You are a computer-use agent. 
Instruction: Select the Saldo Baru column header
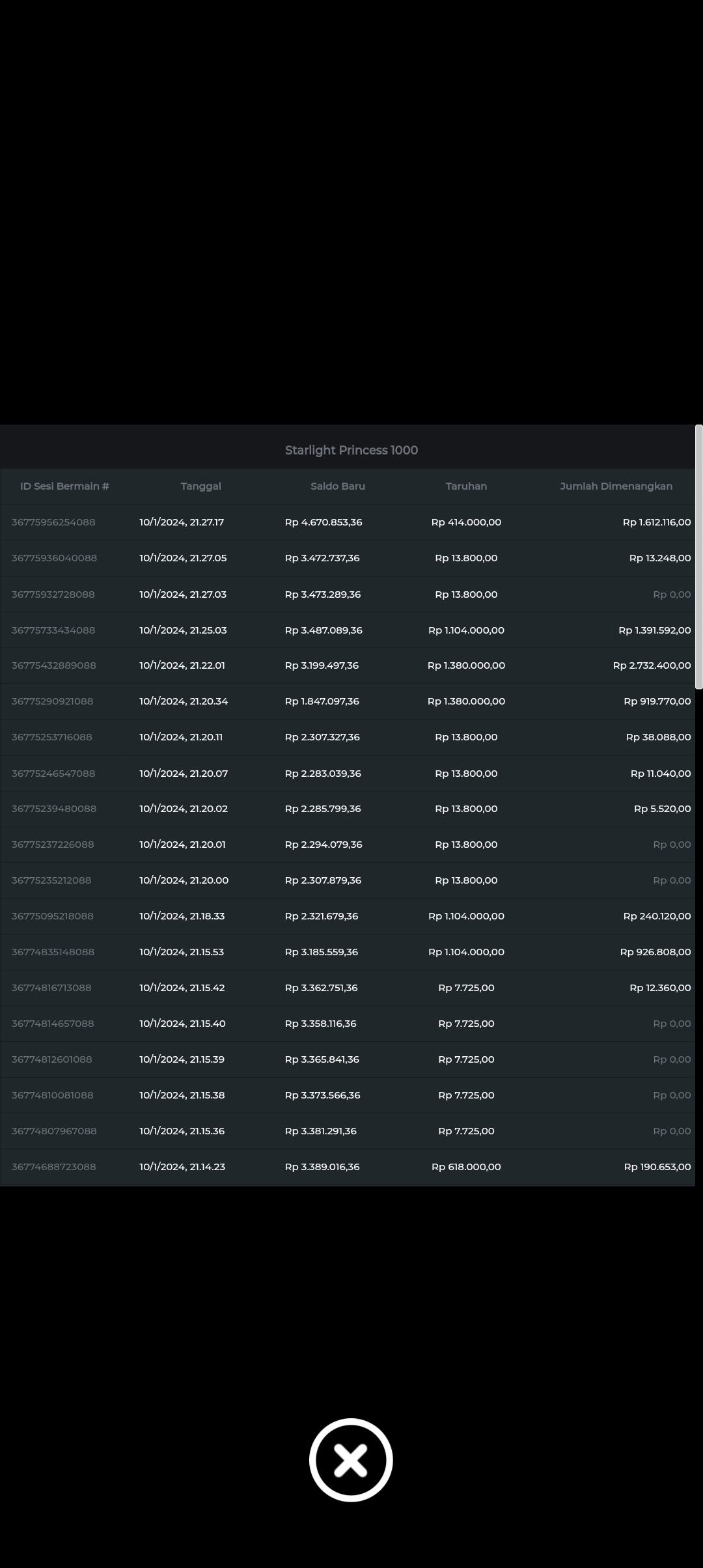tap(337, 486)
